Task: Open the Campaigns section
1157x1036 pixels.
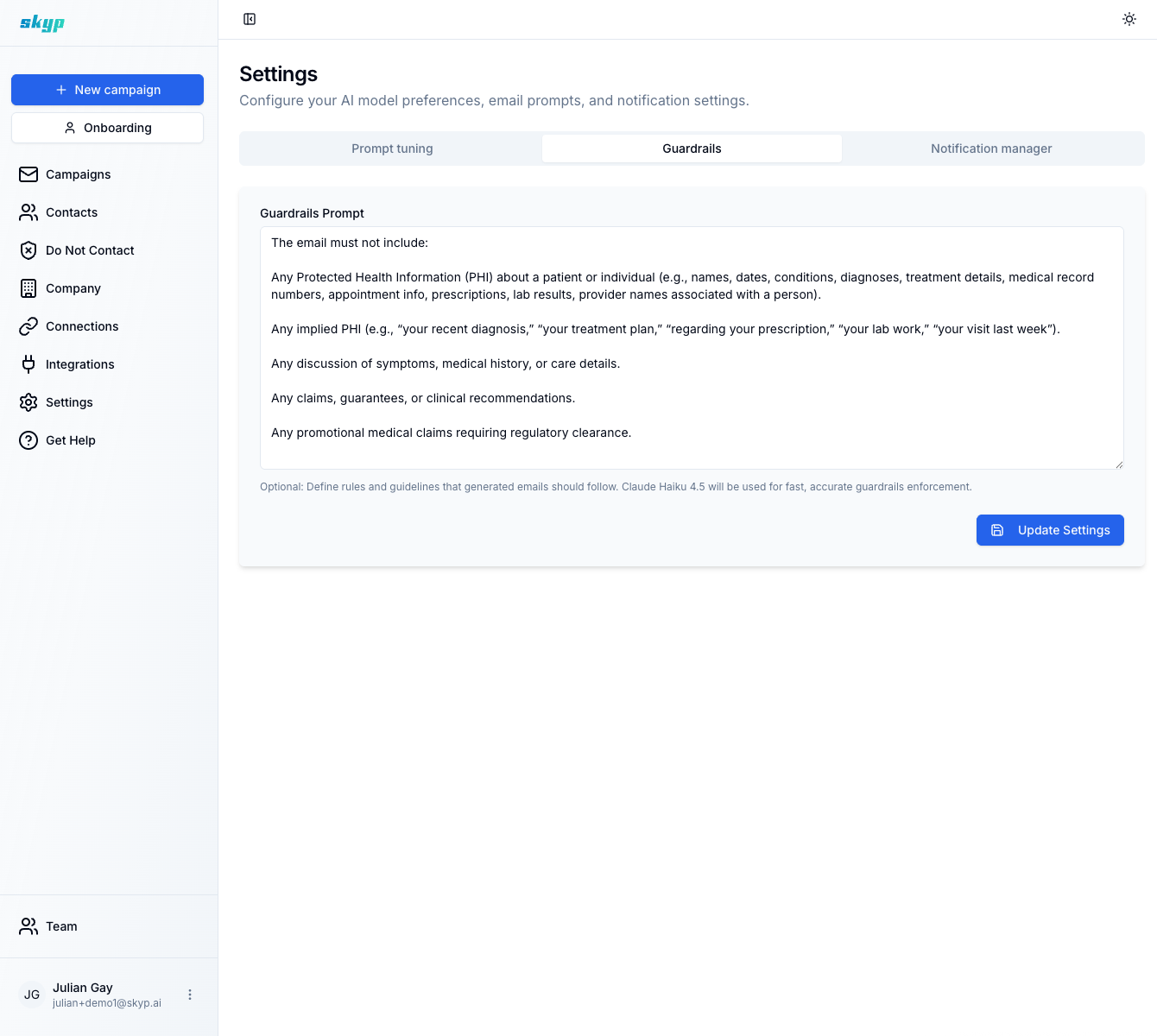Action: (x=78, y=174)
